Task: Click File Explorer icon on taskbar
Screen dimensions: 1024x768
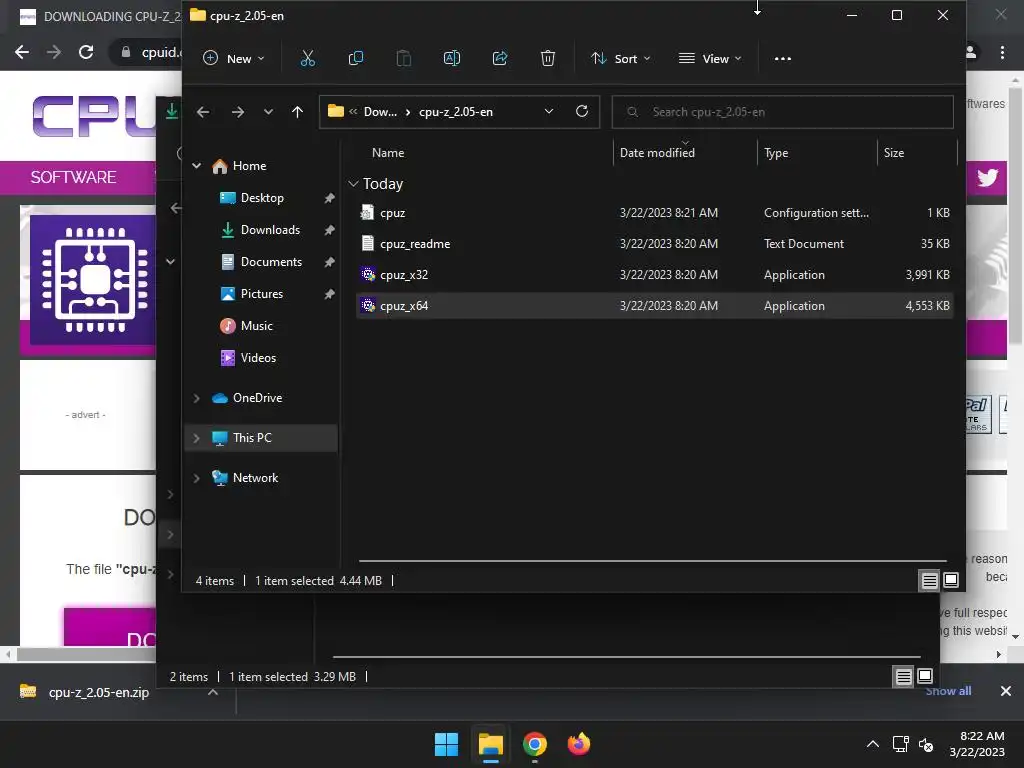Action: (x=490, y=744)
